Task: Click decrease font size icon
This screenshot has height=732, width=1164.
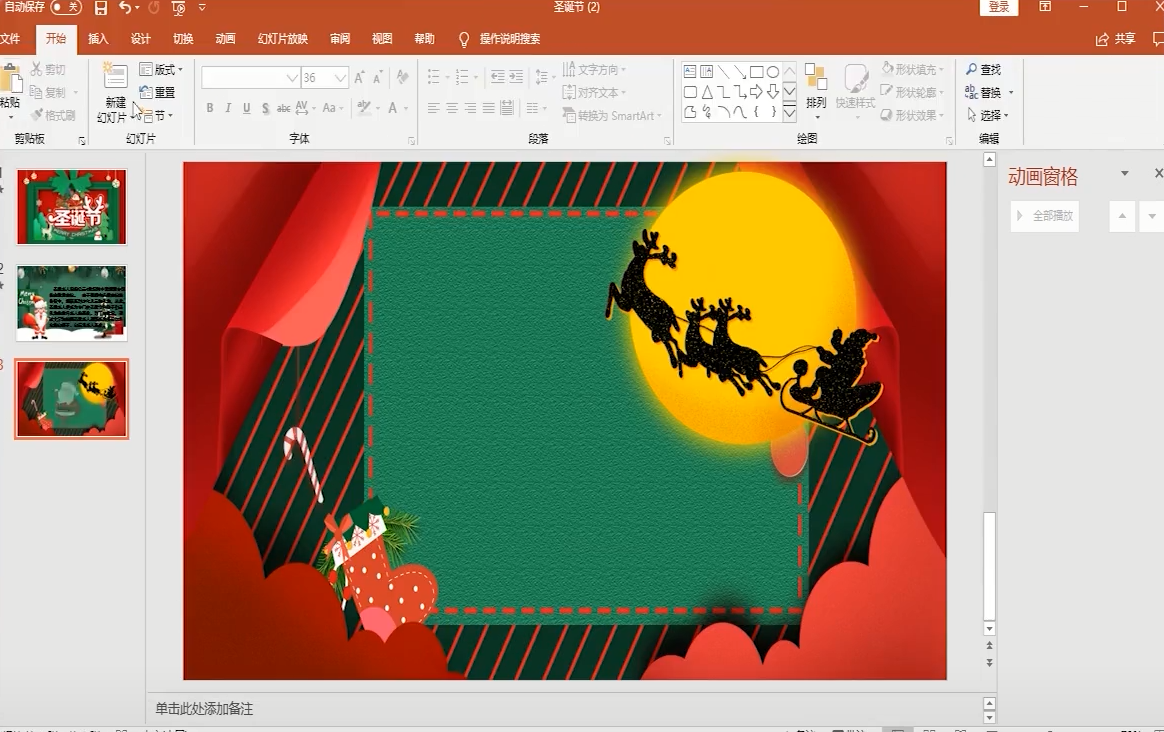Action: (x=377, y=77)
